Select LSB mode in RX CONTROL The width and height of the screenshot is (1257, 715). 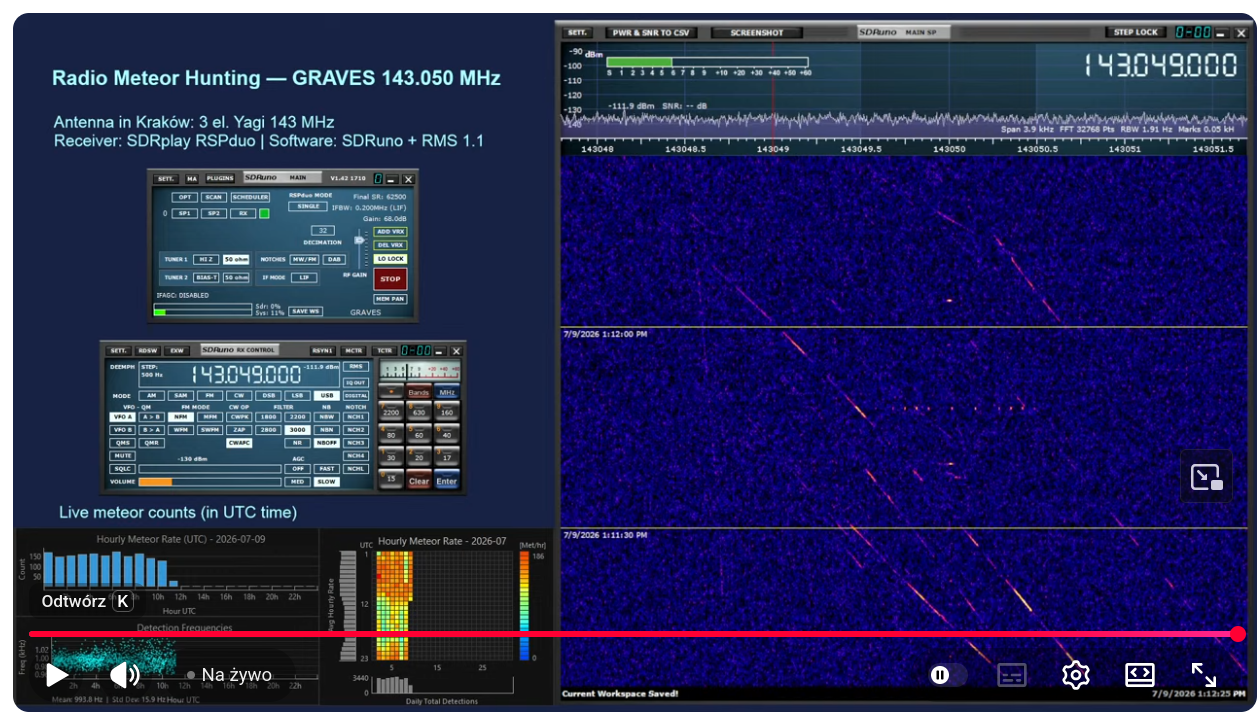pyautogui.click(x=297, y=396)
